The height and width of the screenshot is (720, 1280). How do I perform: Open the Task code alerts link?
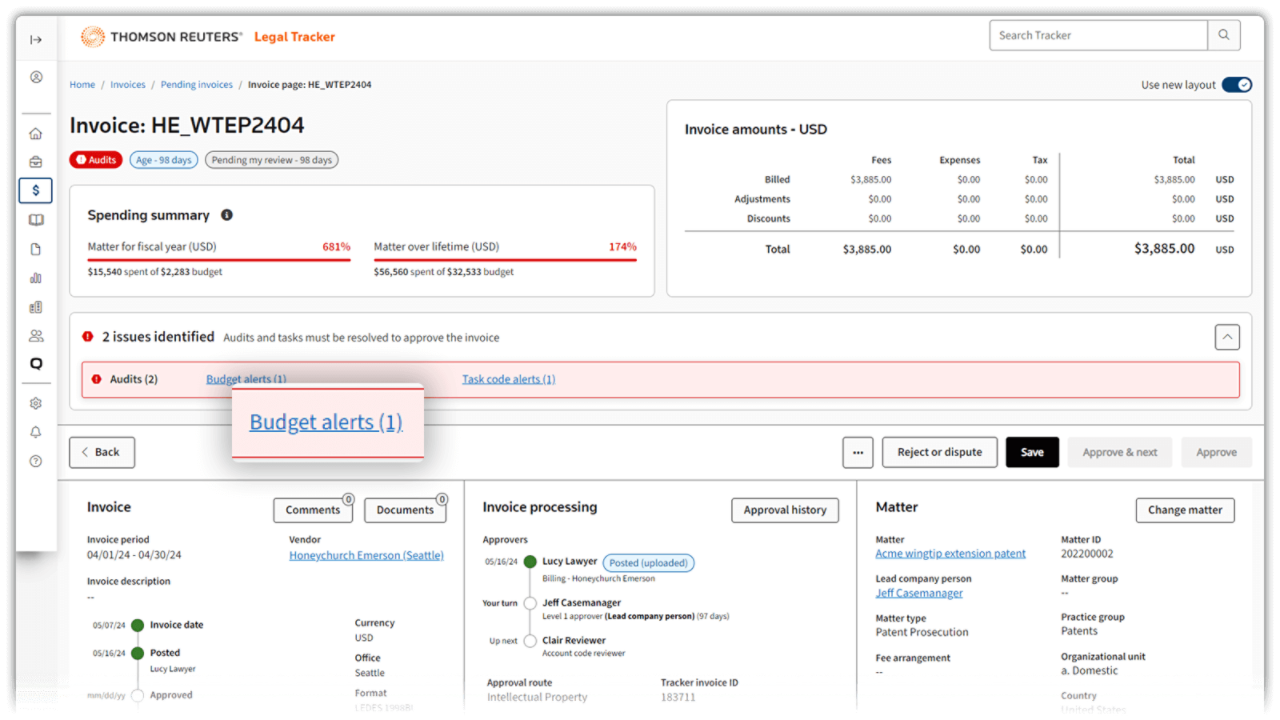[508, 380]
